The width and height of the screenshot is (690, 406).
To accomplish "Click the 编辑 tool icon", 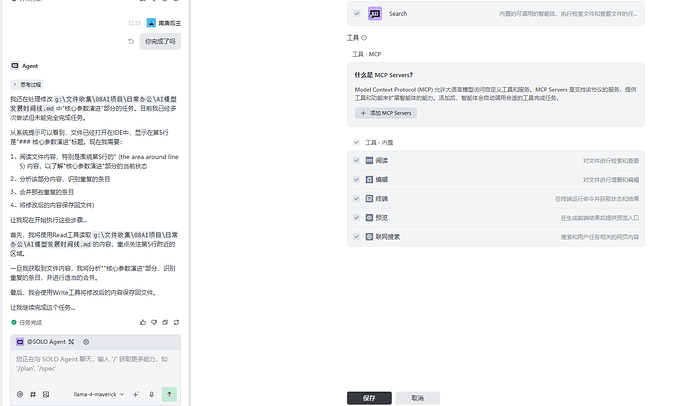I will [x=369, y=179].
